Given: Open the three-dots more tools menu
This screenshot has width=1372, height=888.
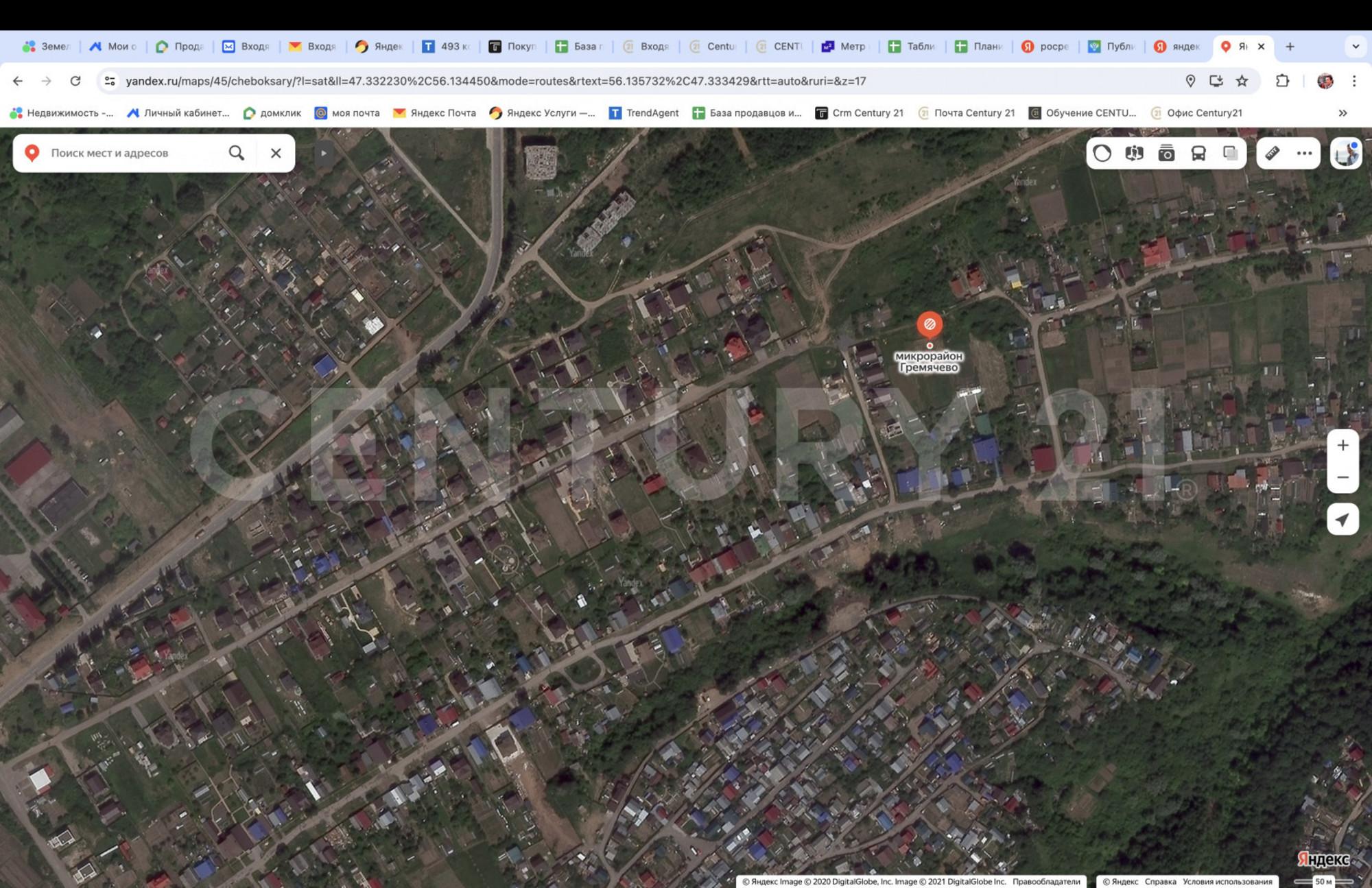Looking at the screenshot, I should click(1304, 153).
